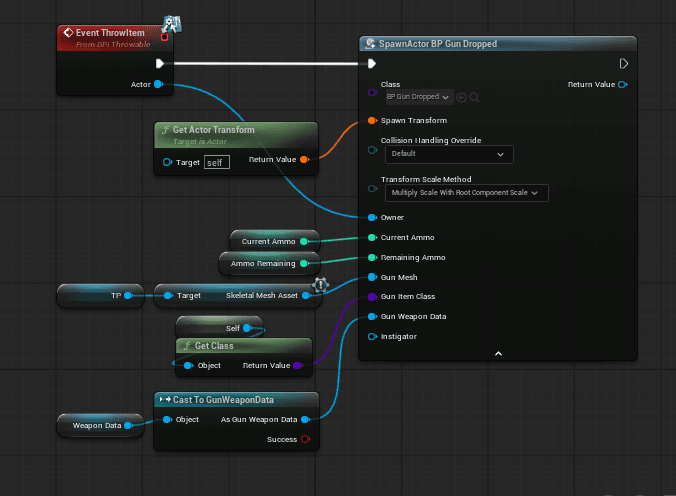Select the Get Actor Transform node title
This screenshot has width=676, height=496.
pos(213,130)
